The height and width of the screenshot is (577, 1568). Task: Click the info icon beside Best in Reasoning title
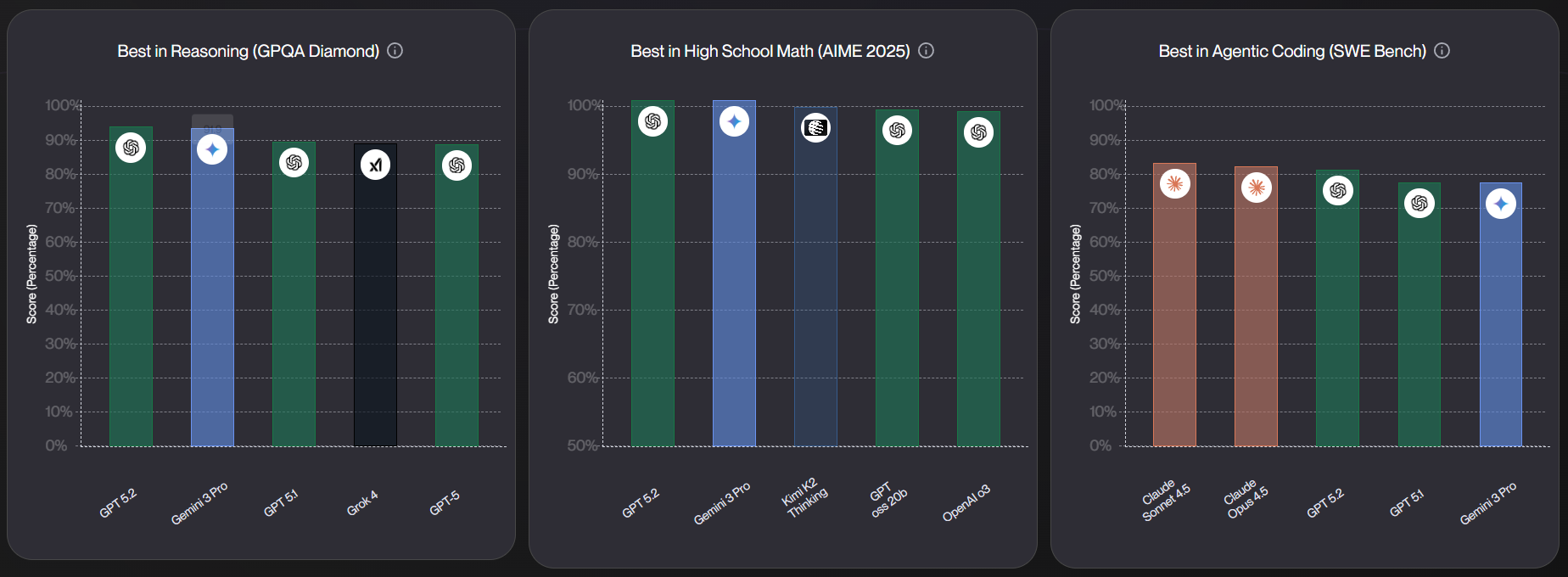click(x=395, y=51)
